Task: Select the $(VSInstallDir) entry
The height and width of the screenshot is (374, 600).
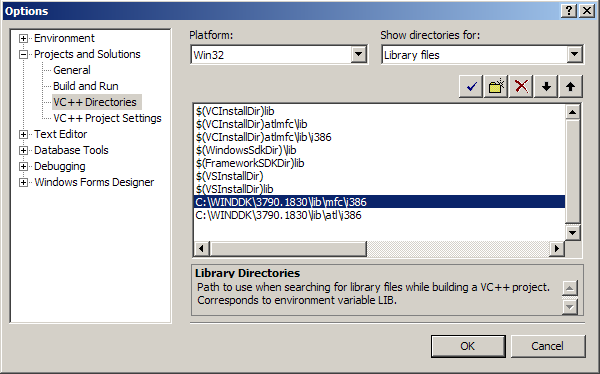Action: coord(379,176)
